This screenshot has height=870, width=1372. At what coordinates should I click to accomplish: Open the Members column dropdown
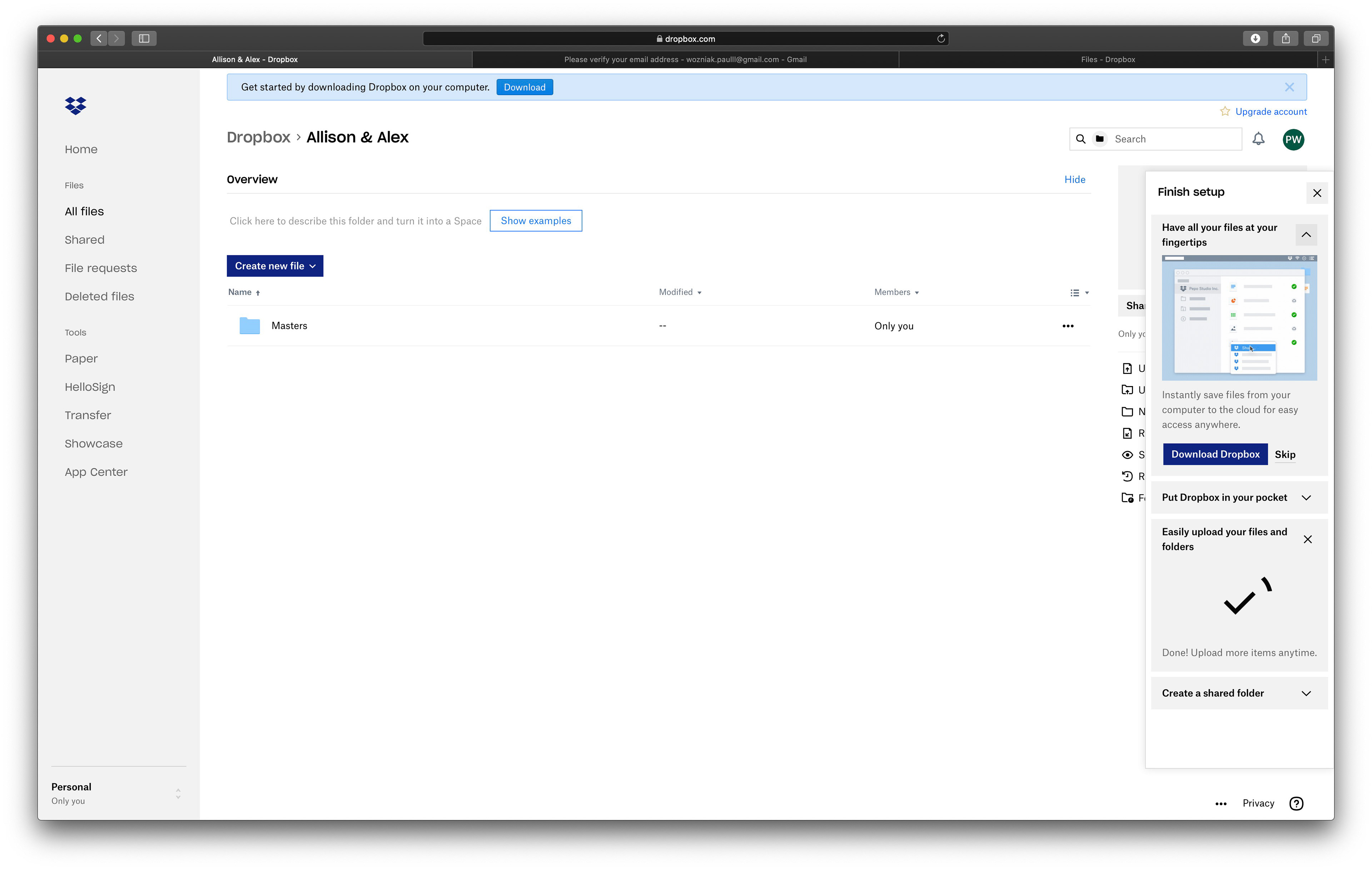pos(896,292)
